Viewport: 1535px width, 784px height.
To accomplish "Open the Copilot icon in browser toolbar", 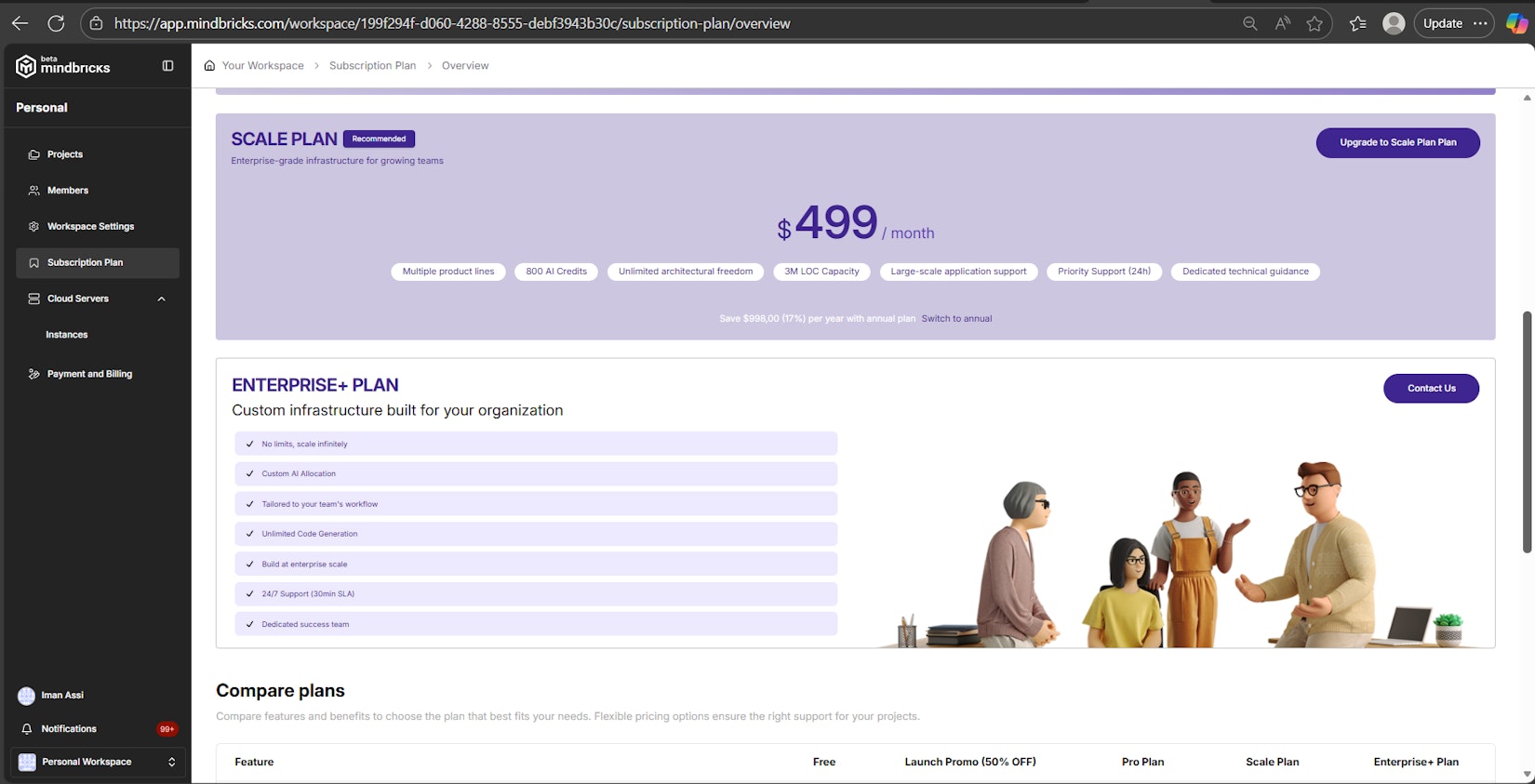I will pyautogui.click(x=1516, y=23).
